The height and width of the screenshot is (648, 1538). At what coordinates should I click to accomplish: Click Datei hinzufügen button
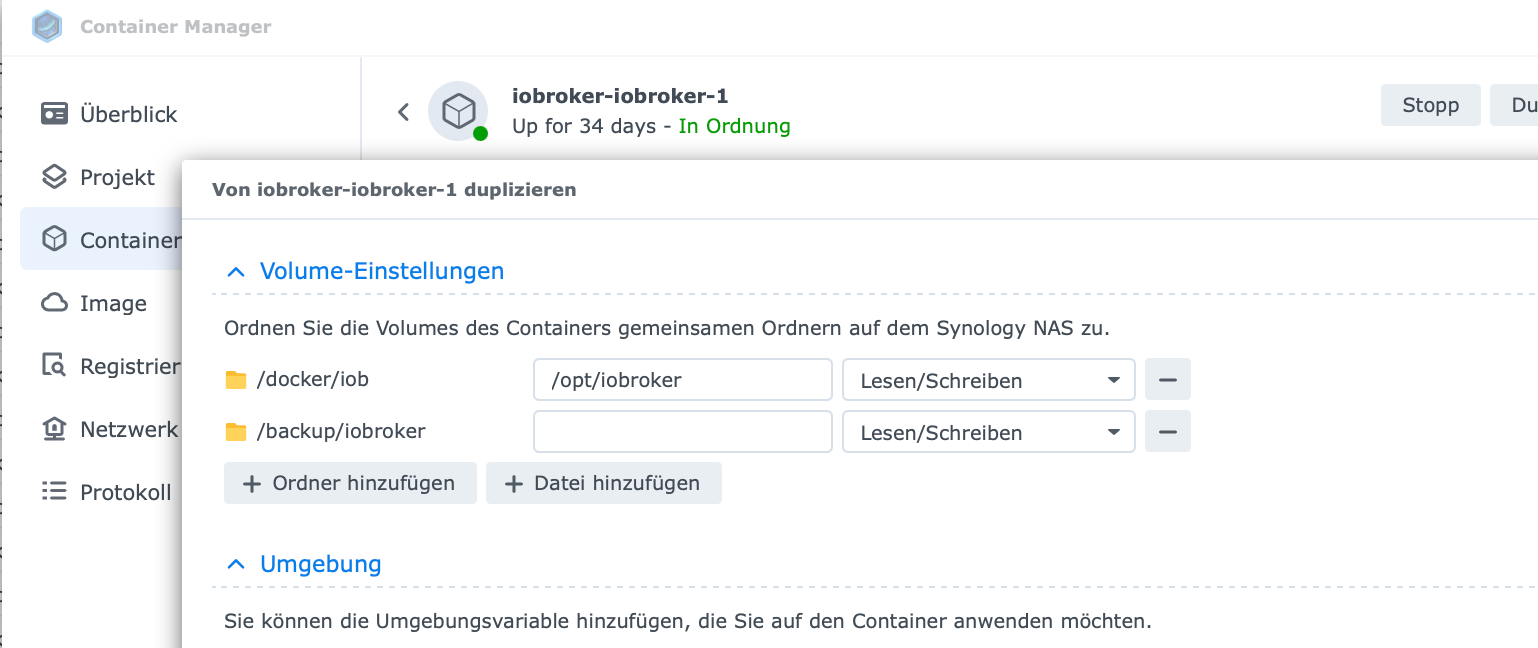pos(603,484)
